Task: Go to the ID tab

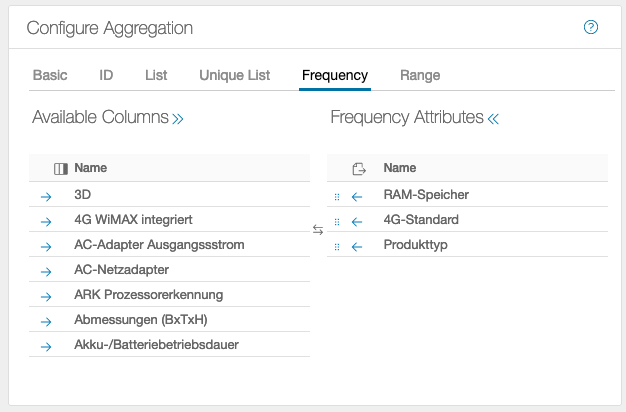Action: 106,75
